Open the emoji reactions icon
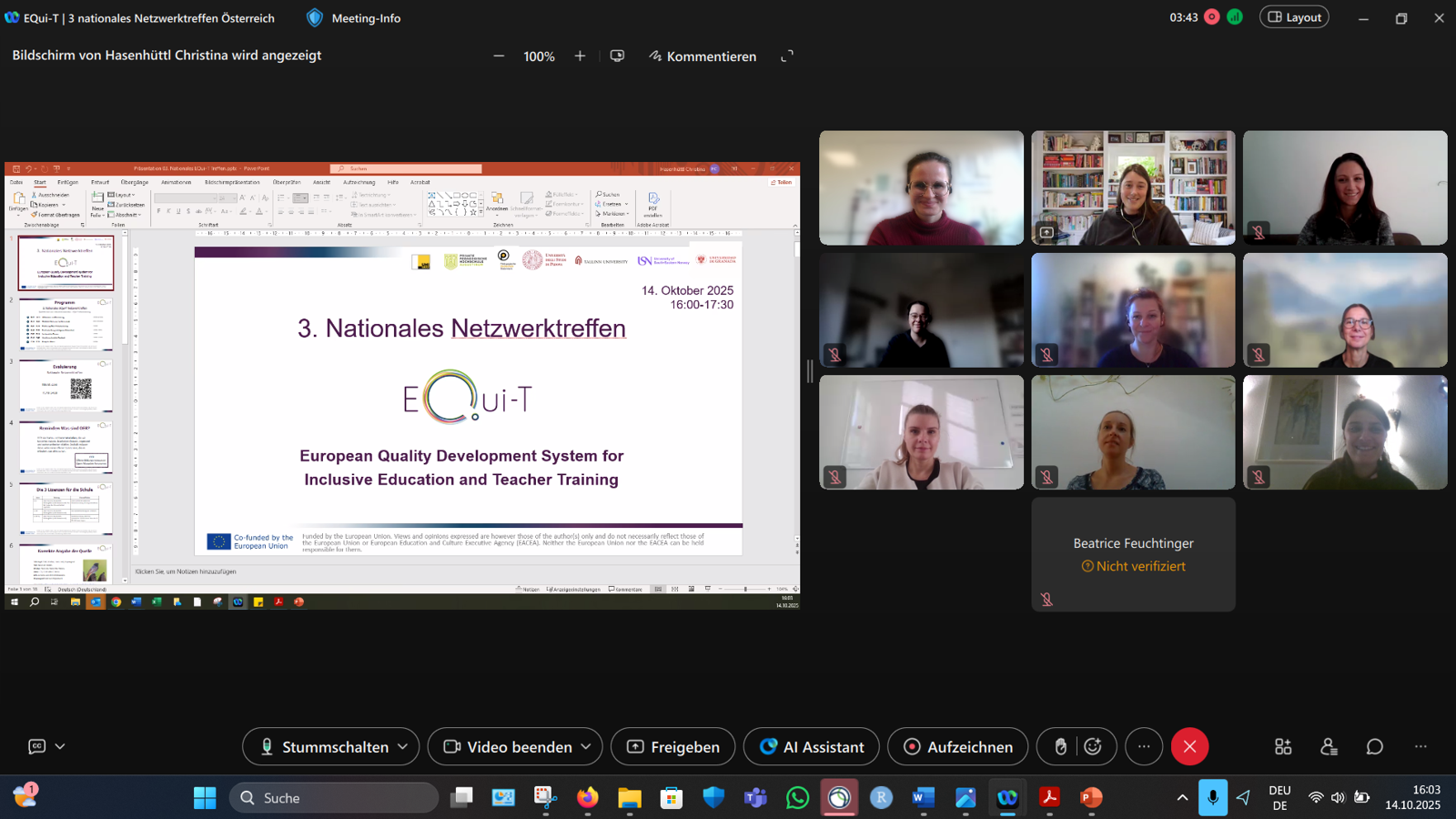Screen dimensions: 1456x819 click(1093, 746)
